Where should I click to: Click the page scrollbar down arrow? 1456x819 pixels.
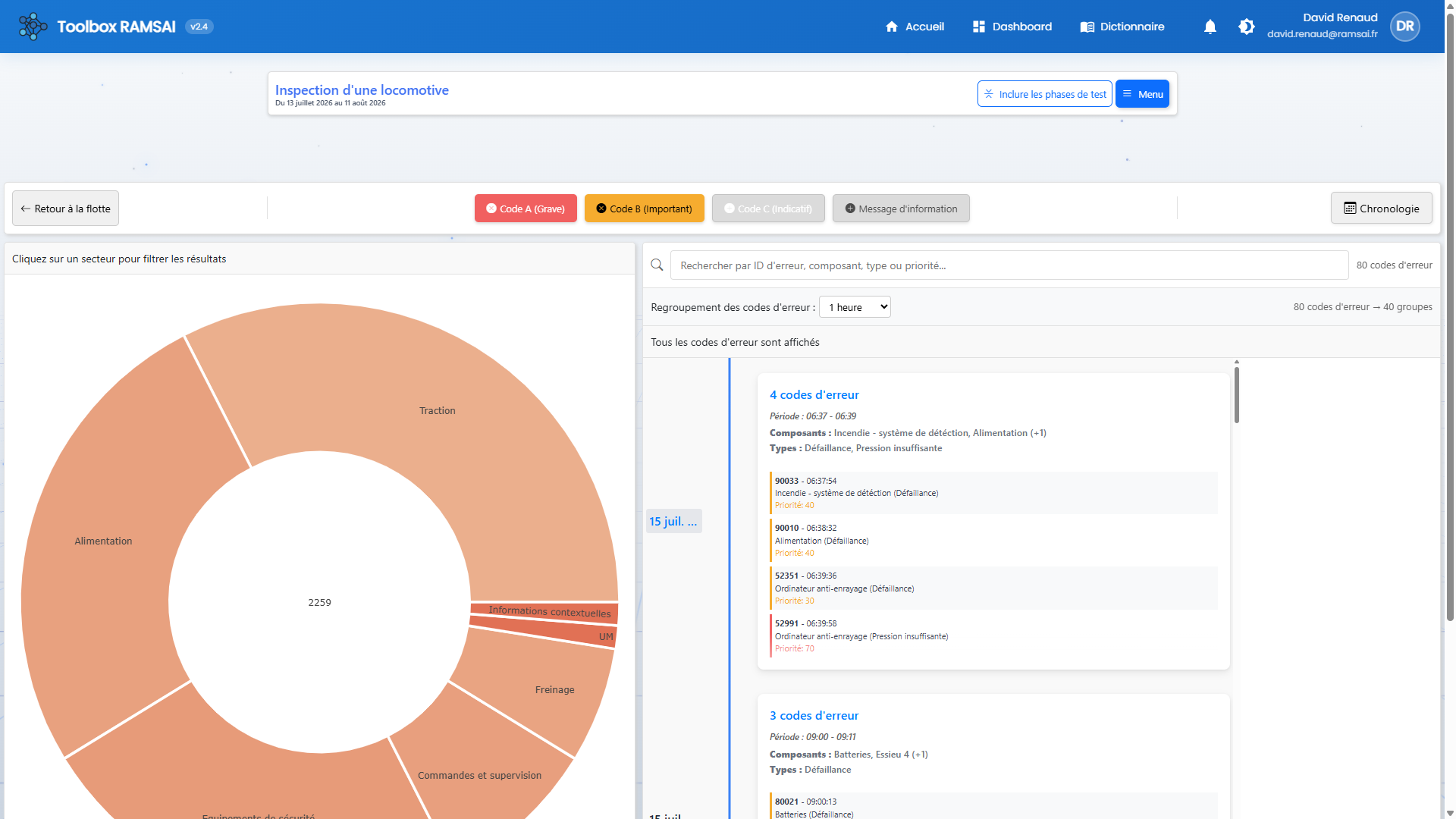[x=1450, y=813]
